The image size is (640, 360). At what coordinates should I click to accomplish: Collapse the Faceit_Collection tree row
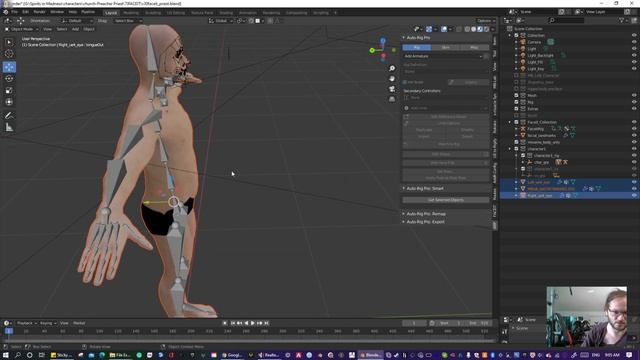(x=510, y=122)
